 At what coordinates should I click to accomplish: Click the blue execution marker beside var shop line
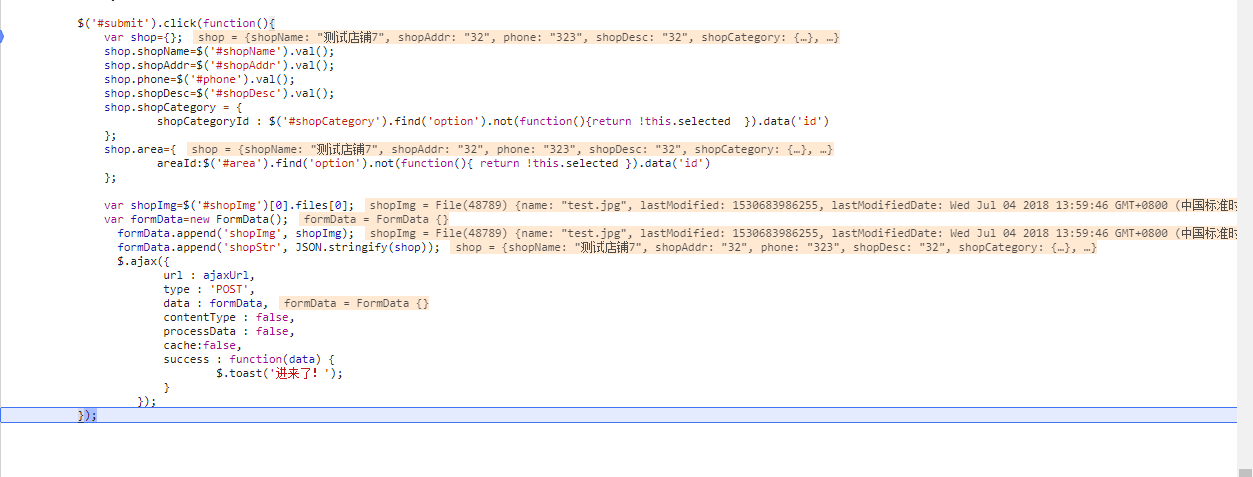point(2,37)
